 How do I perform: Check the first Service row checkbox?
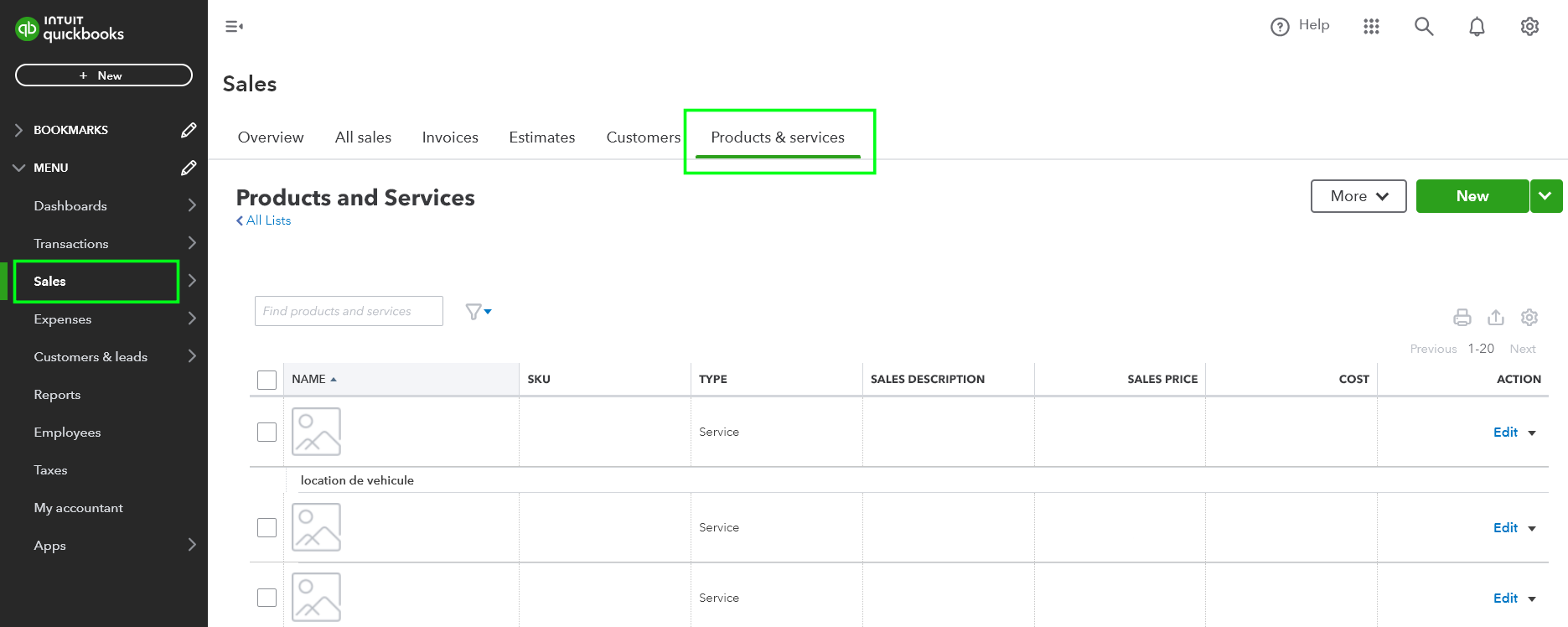click(x=267, y=432)
